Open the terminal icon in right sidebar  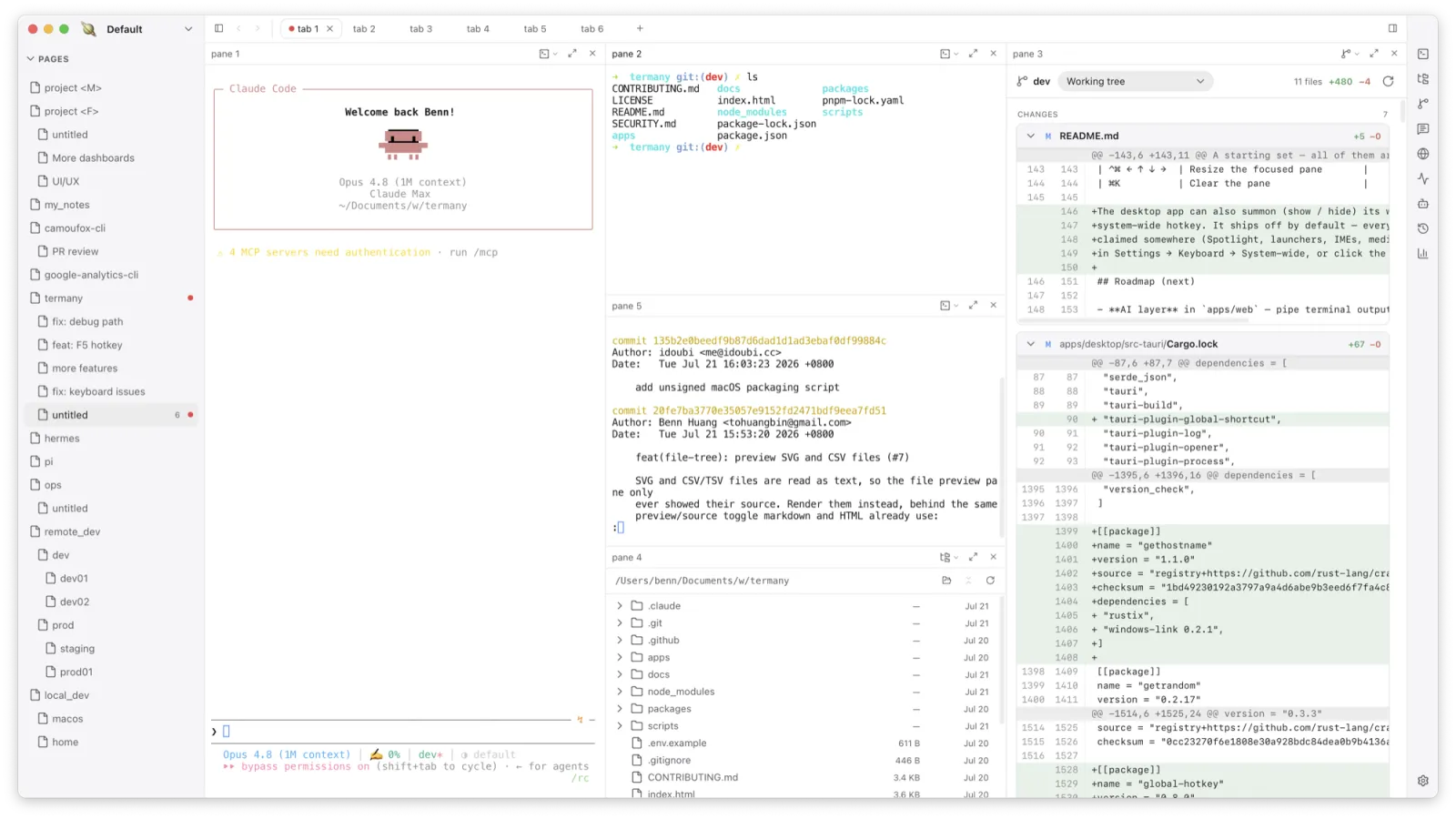click(x=1423, y=54)
